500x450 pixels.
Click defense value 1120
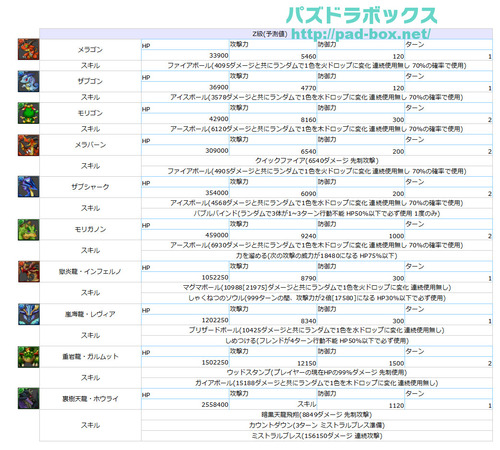coord(396,406)
